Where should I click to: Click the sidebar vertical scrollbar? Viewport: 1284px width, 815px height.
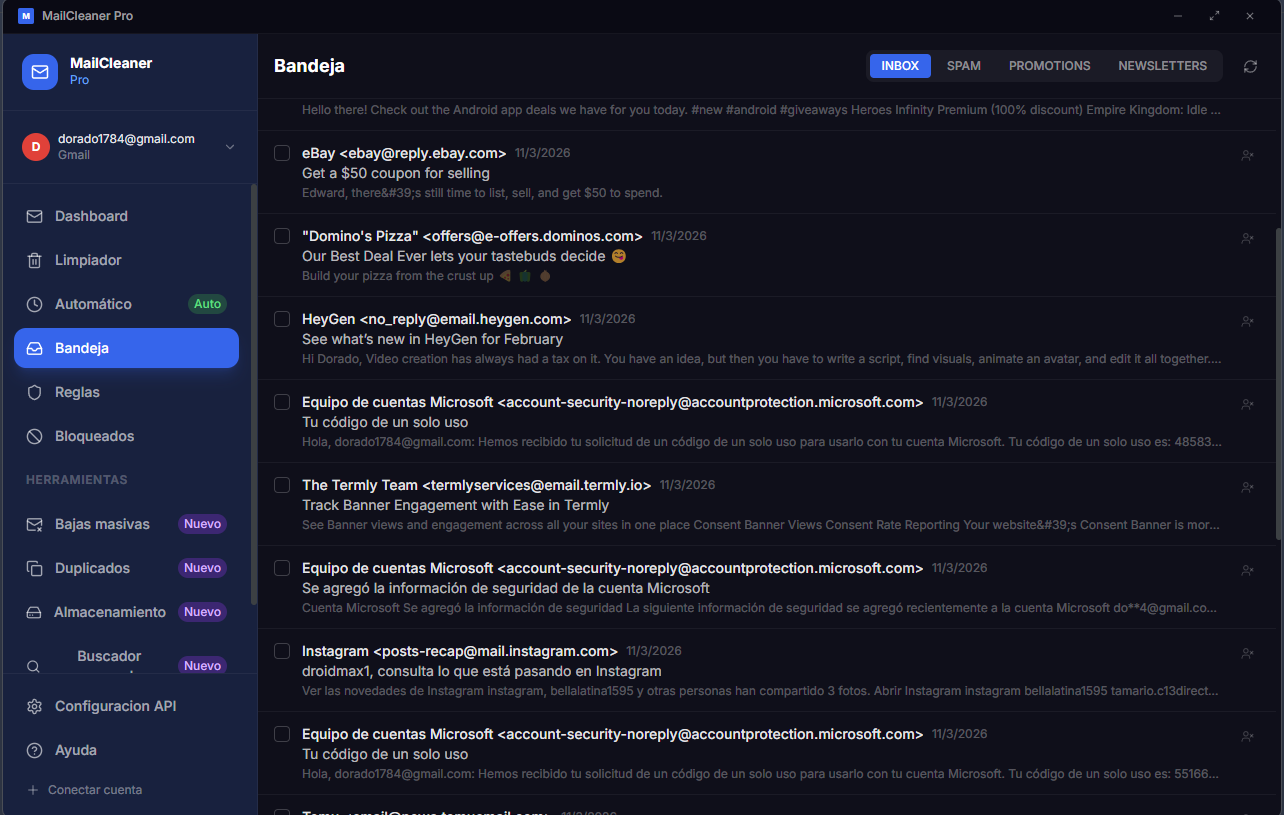254,395
